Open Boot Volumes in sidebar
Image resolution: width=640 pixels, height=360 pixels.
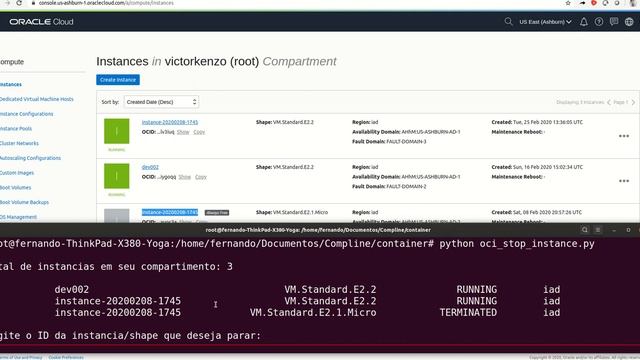16,187
